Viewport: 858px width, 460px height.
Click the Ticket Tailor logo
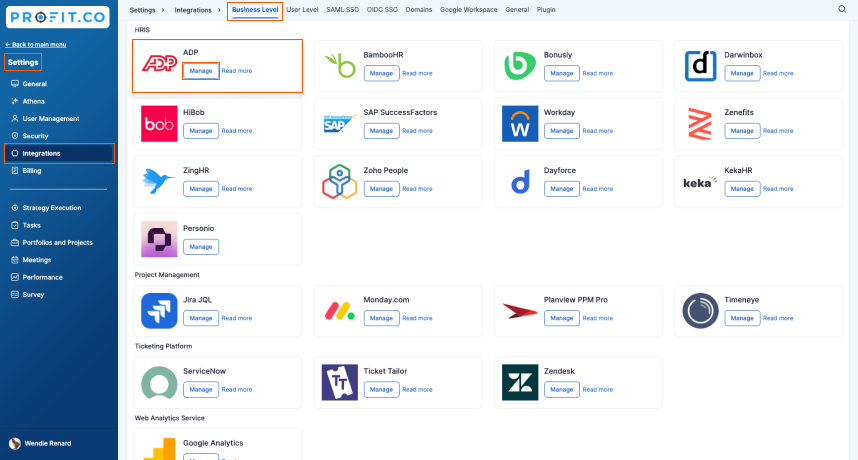pyautogui.click(x=340, y=382)
